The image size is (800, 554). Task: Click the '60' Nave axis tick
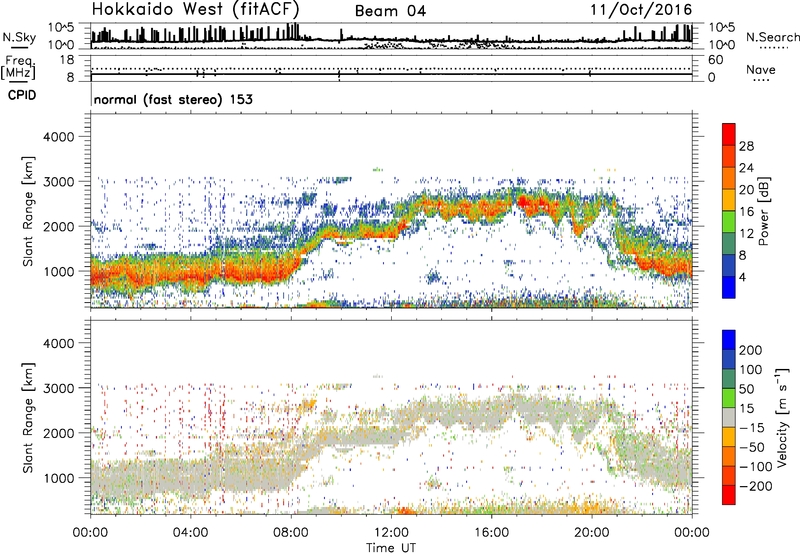click(x=716, y=60)
